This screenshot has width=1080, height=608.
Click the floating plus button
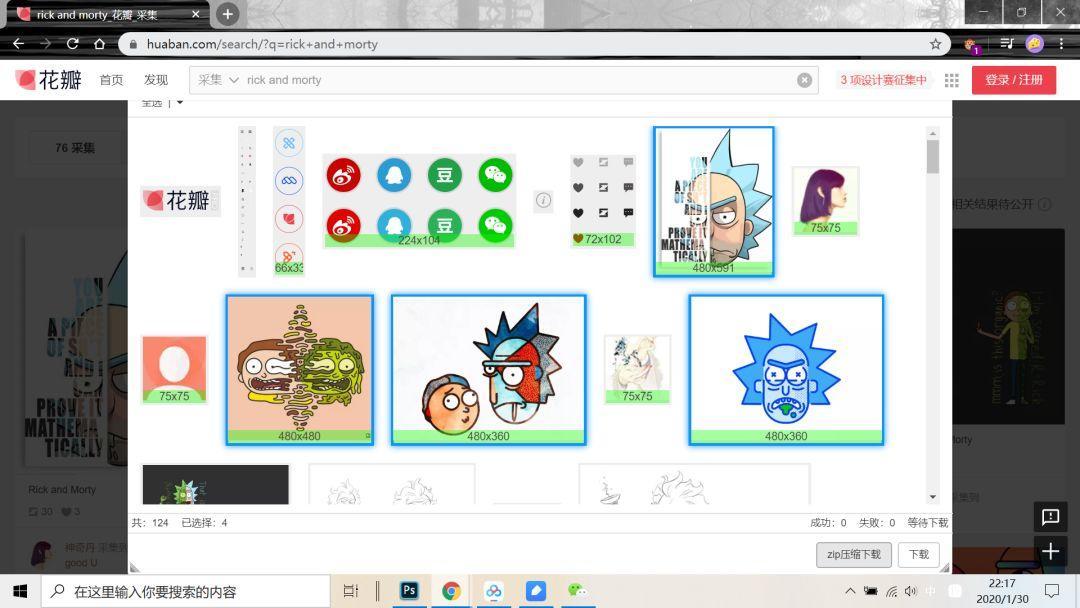tap(1050, 552)
